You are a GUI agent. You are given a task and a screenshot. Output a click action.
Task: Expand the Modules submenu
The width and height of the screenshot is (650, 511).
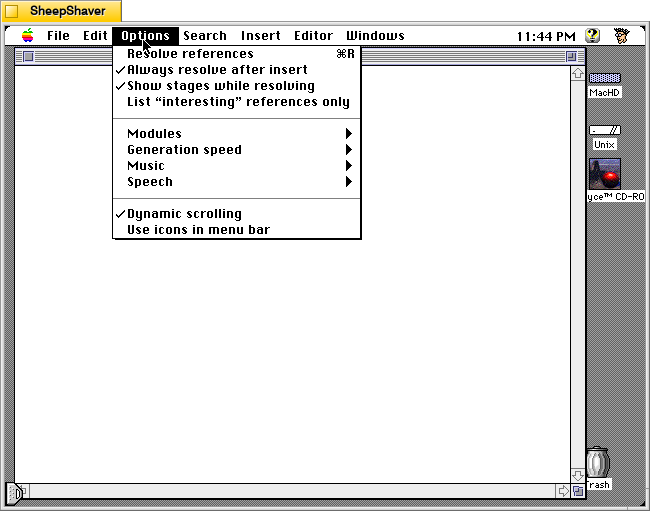(x=237, y=134)
